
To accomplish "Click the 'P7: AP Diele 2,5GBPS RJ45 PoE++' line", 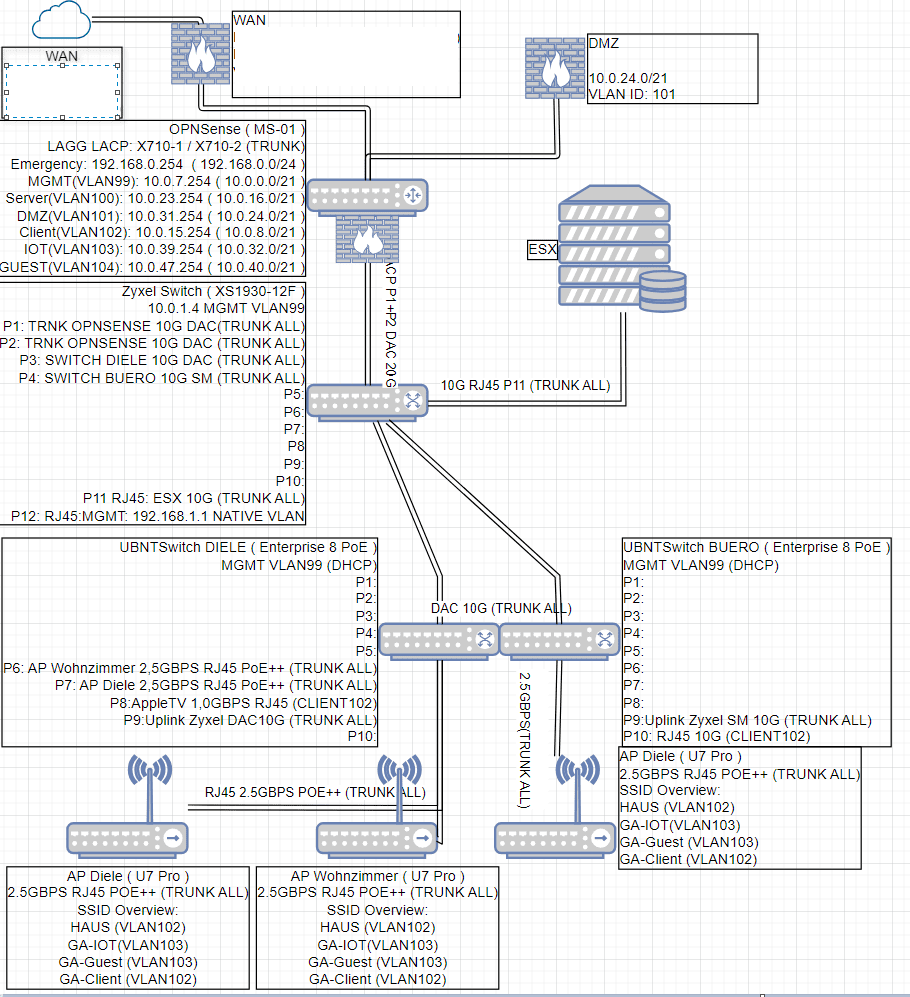I will pos(216,685).
